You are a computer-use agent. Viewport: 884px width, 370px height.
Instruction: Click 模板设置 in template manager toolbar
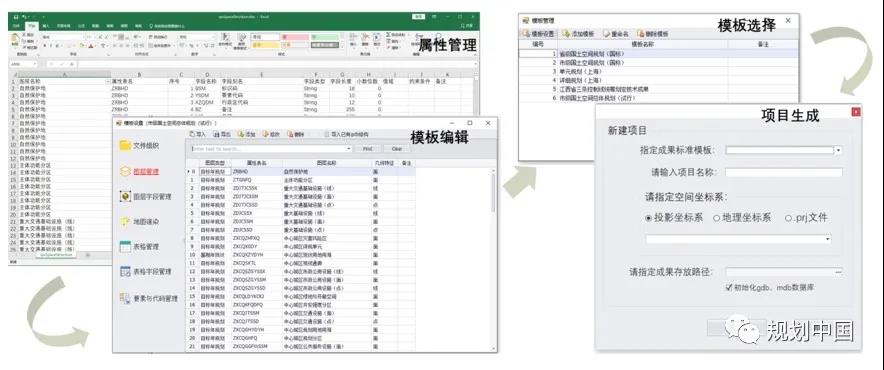point(539,34)
